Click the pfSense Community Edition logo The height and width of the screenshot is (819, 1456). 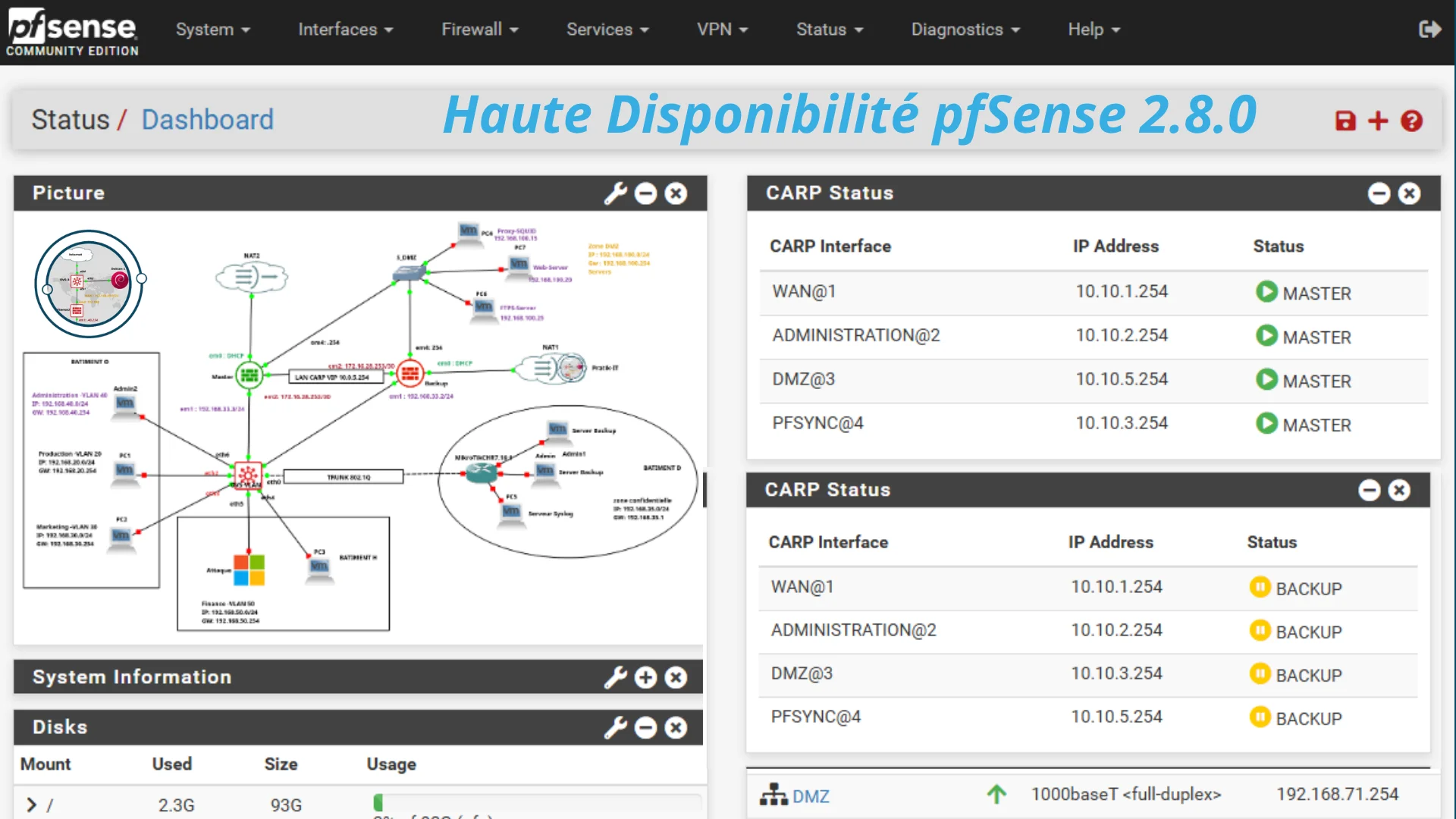[x=72, y=32]
